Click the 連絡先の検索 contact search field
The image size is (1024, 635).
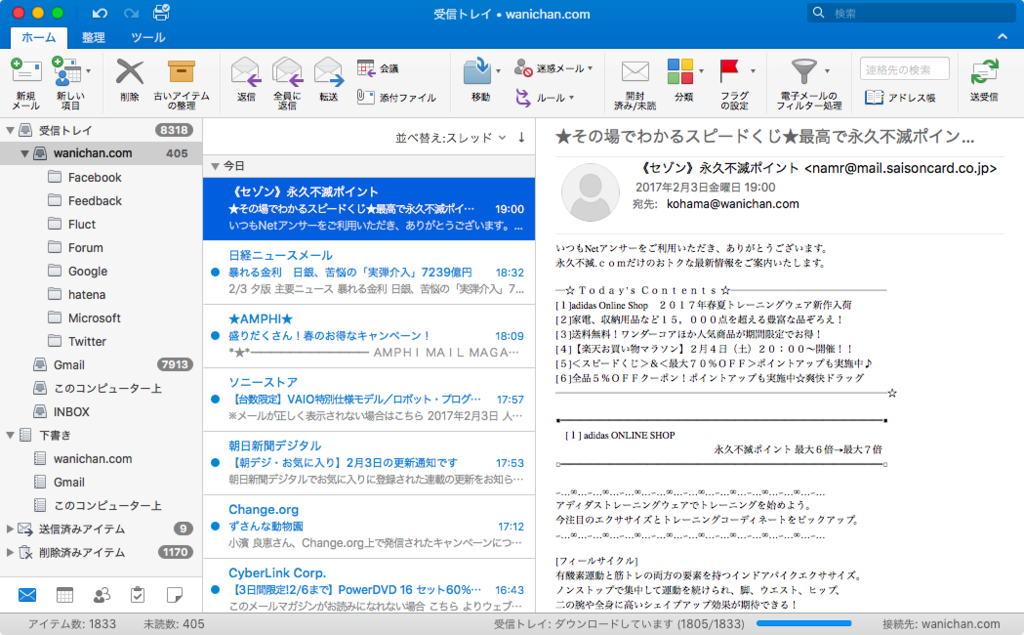[904, 69]
